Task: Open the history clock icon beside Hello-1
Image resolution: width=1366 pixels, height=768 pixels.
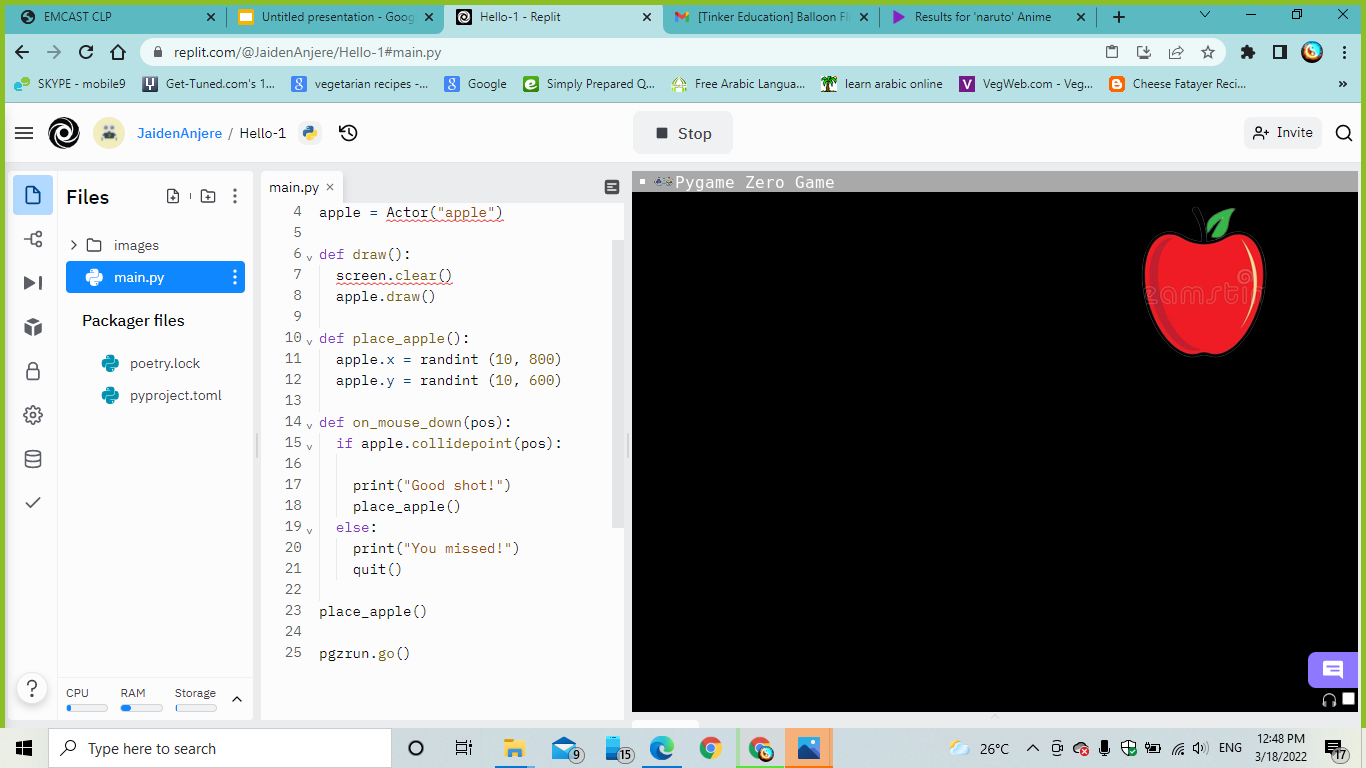Action: 348,133
